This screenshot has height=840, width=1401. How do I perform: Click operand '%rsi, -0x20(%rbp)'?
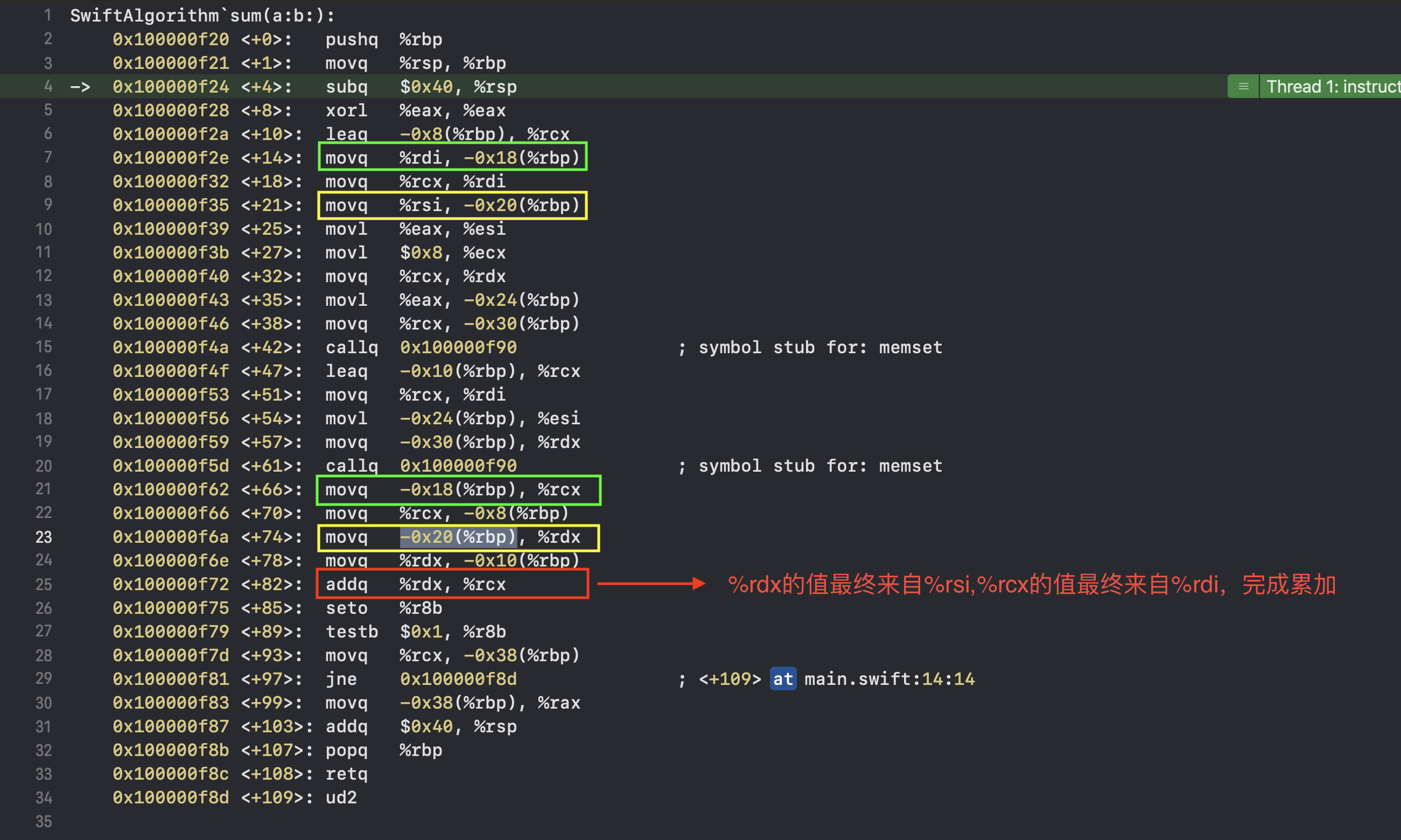click(x=490, y=205)
